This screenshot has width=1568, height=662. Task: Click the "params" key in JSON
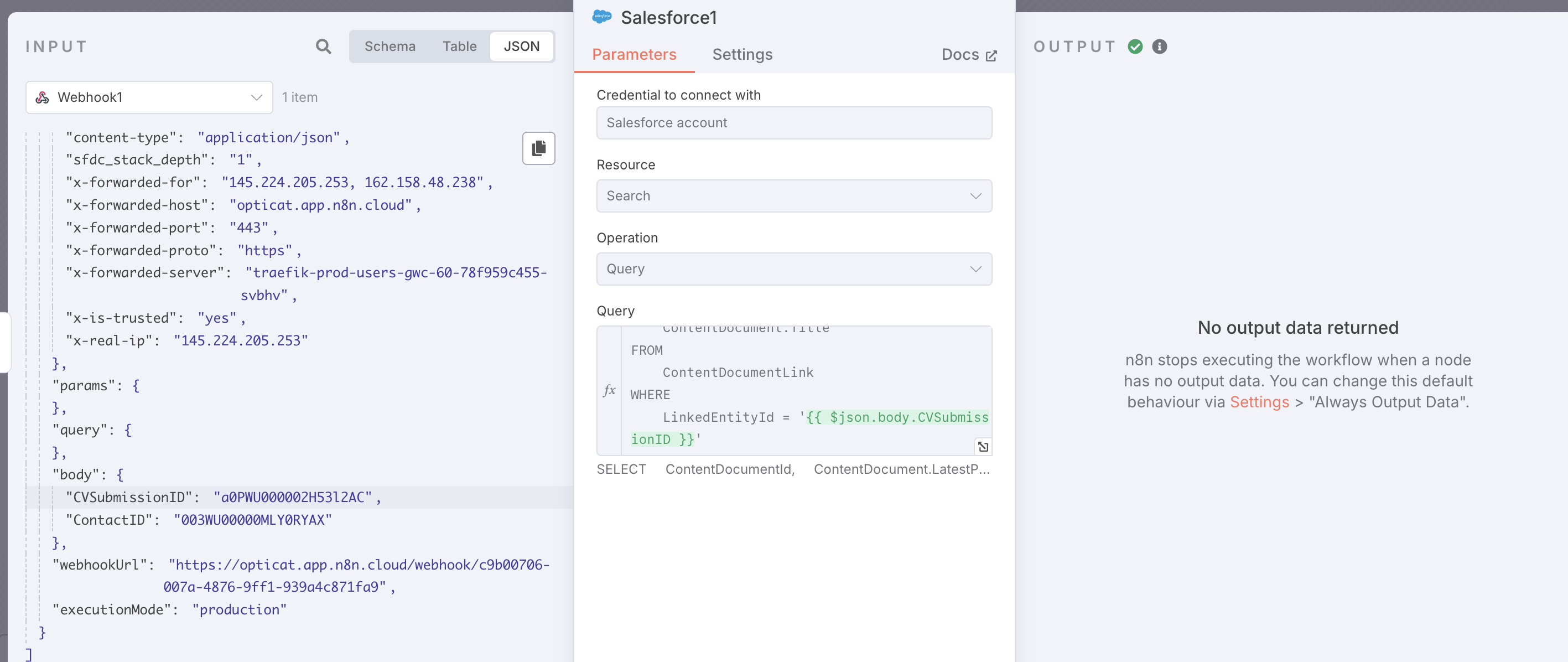84,385
